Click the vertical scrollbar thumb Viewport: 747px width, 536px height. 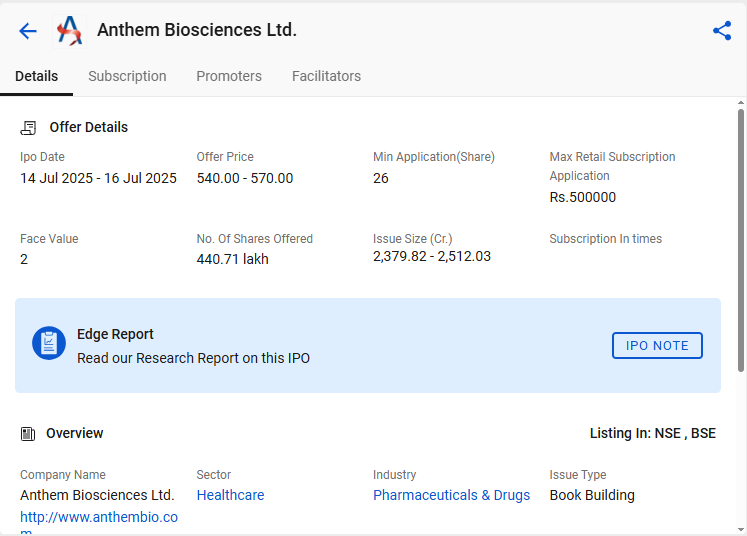pos(741,240)
